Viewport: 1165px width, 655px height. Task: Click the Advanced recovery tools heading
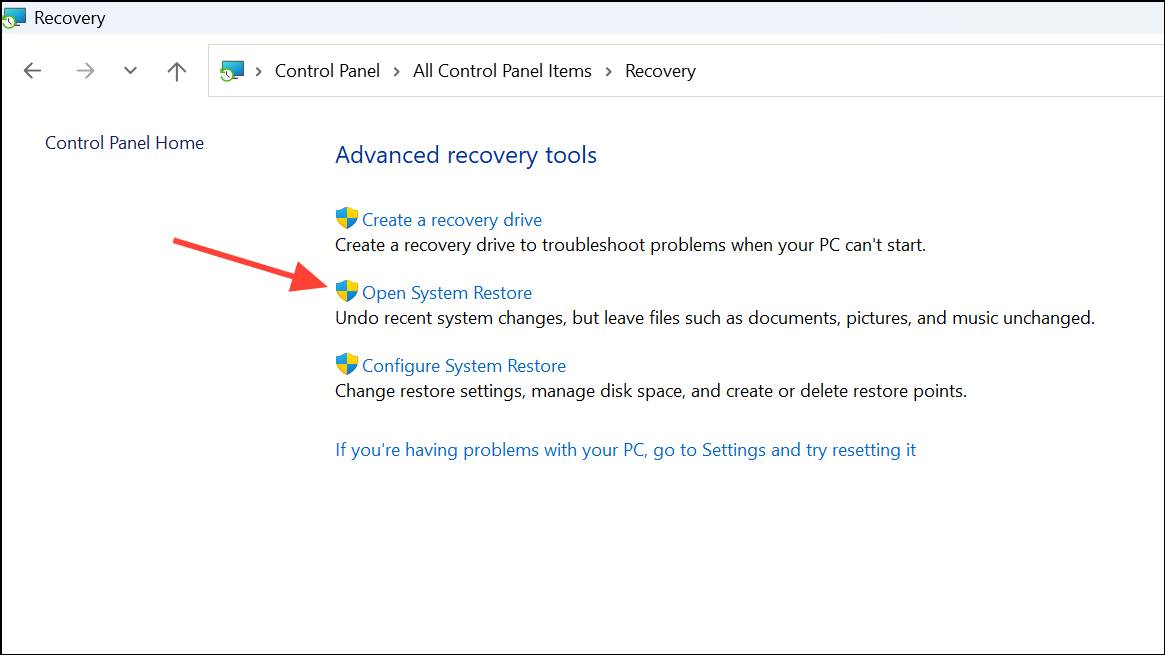coord(466,155)
